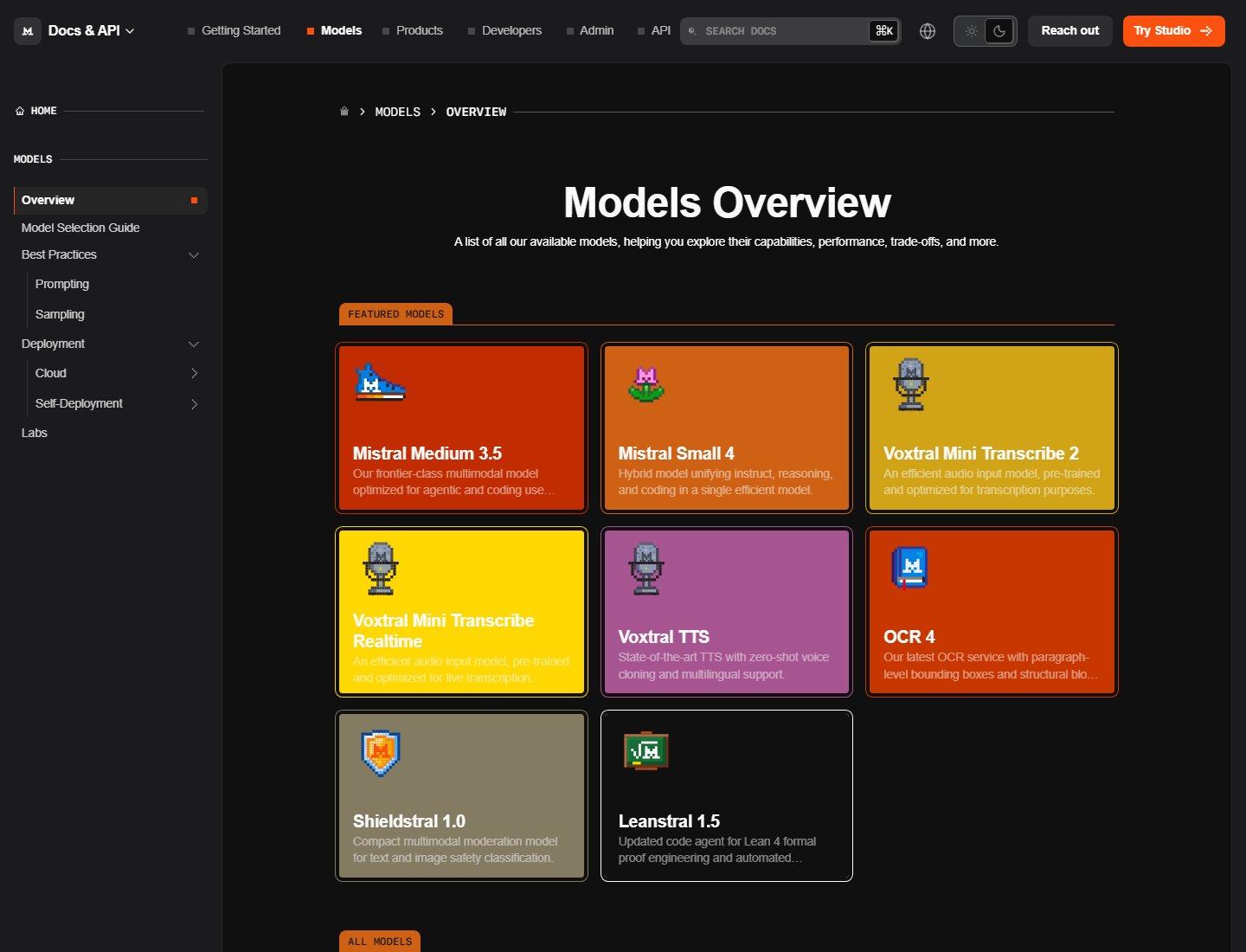Image resolution: width=1246 pixels, height=952 pixels.
Task: Open the Voxtral Mini Transcribe 2 title
Action: click(x=981, y=453)
